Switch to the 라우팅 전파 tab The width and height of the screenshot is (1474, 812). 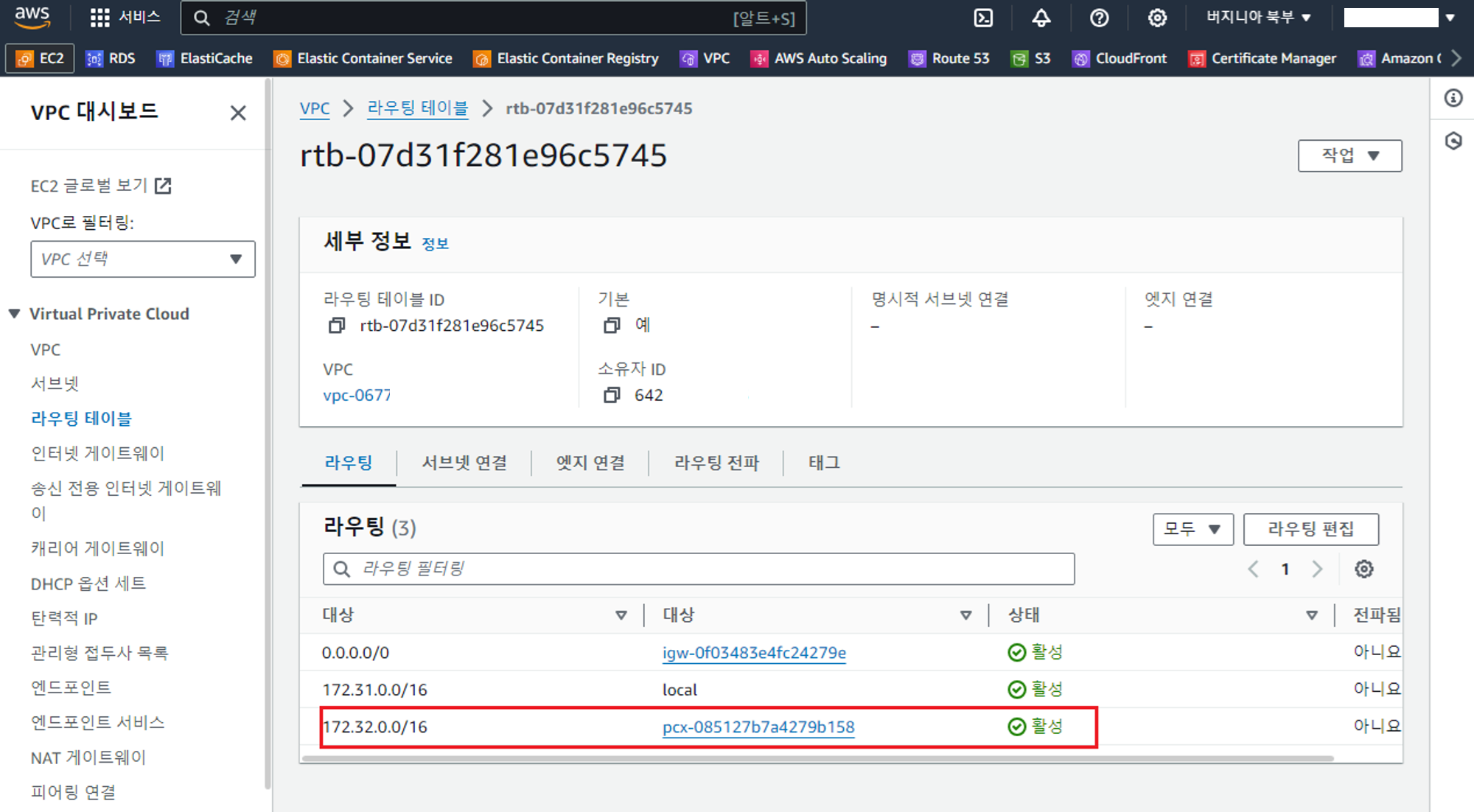[716, 463]
